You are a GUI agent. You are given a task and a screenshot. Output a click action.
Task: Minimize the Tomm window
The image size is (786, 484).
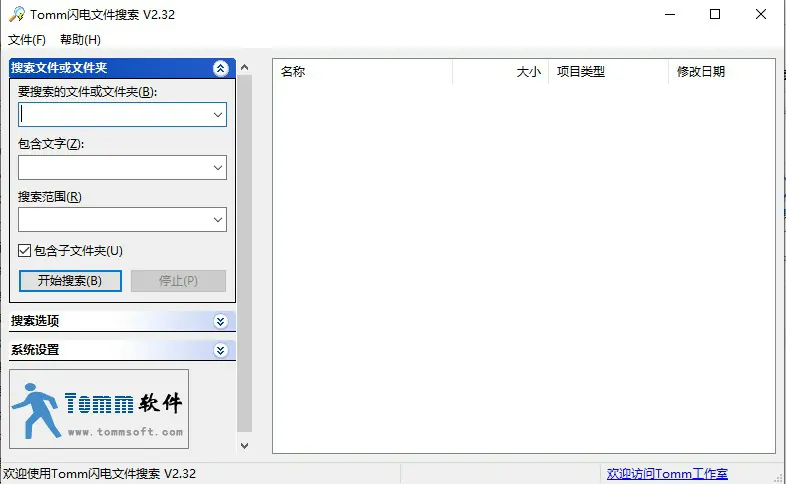pyautogui.click(x=670, y=14)
